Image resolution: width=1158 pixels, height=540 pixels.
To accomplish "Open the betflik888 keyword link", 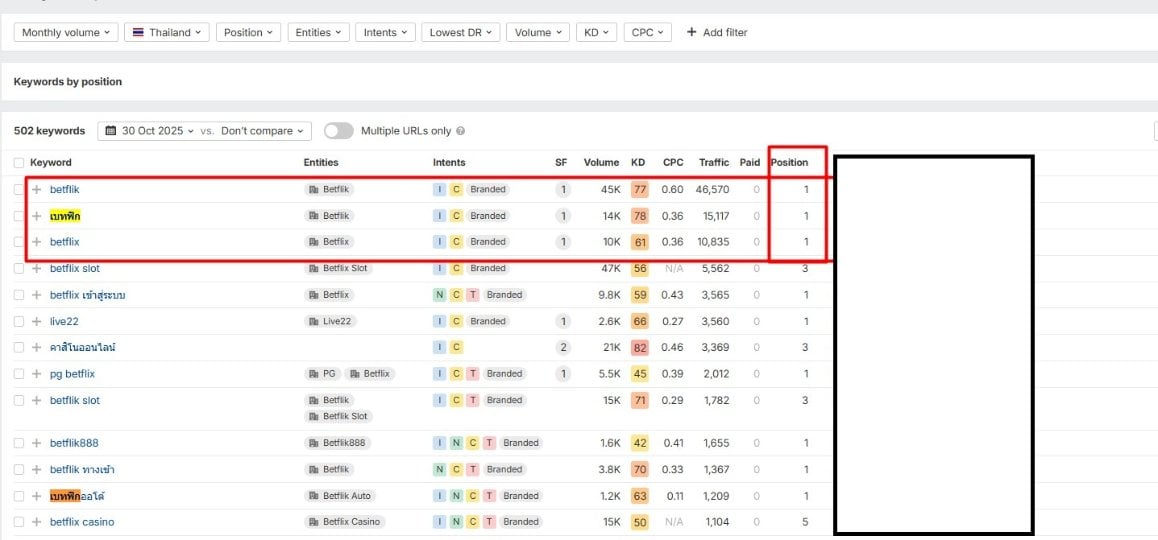I will pyautogui.click(x=74, y=443).
